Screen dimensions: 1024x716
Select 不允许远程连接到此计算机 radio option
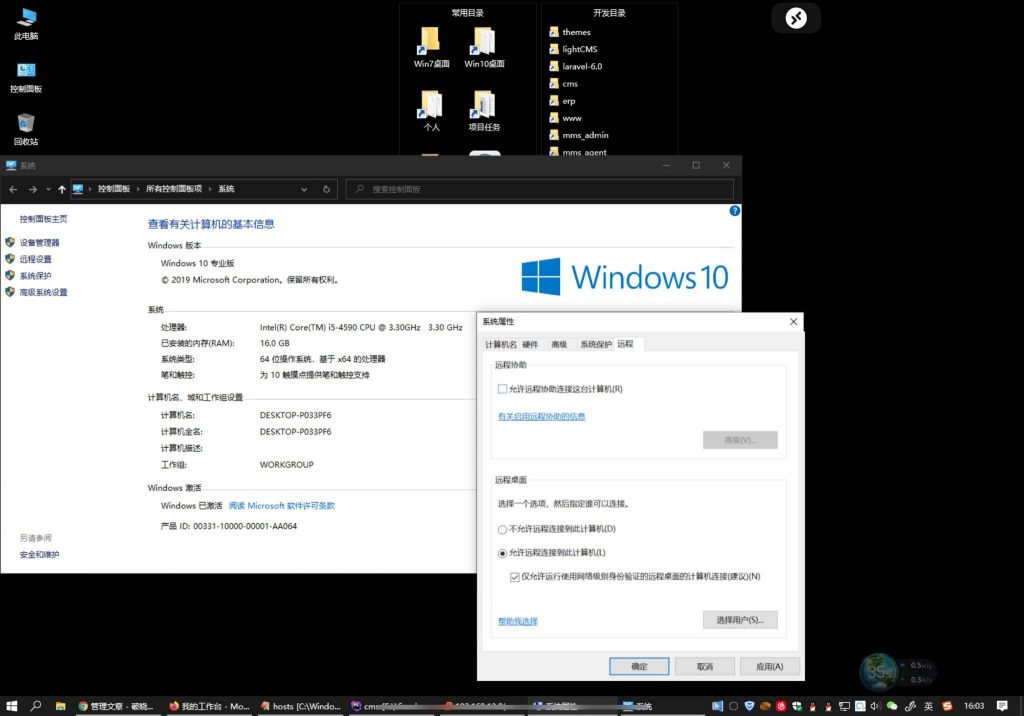pos(502,530)
